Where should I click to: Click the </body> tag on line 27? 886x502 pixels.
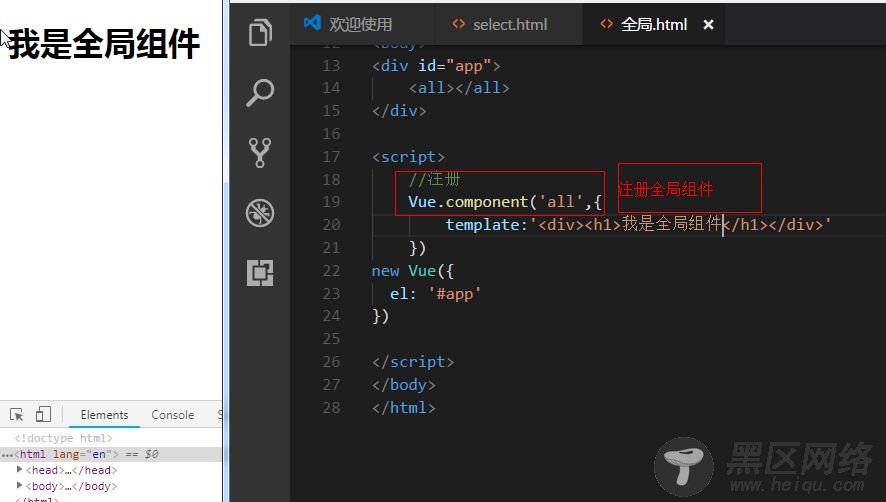pyautogui.click(x=403, y=385)
